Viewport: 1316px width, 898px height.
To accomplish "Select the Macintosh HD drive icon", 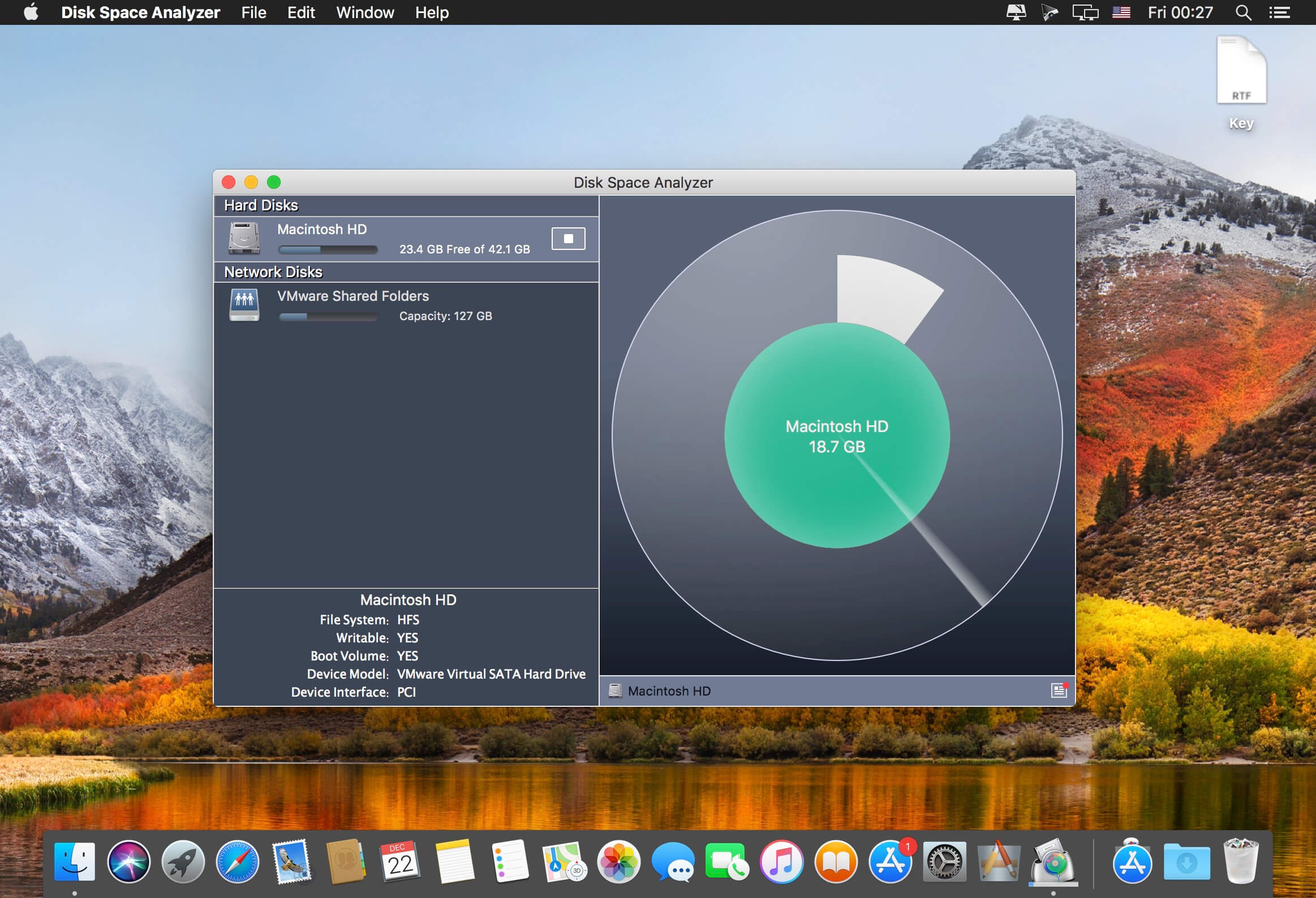I will [x=244, y=238].
